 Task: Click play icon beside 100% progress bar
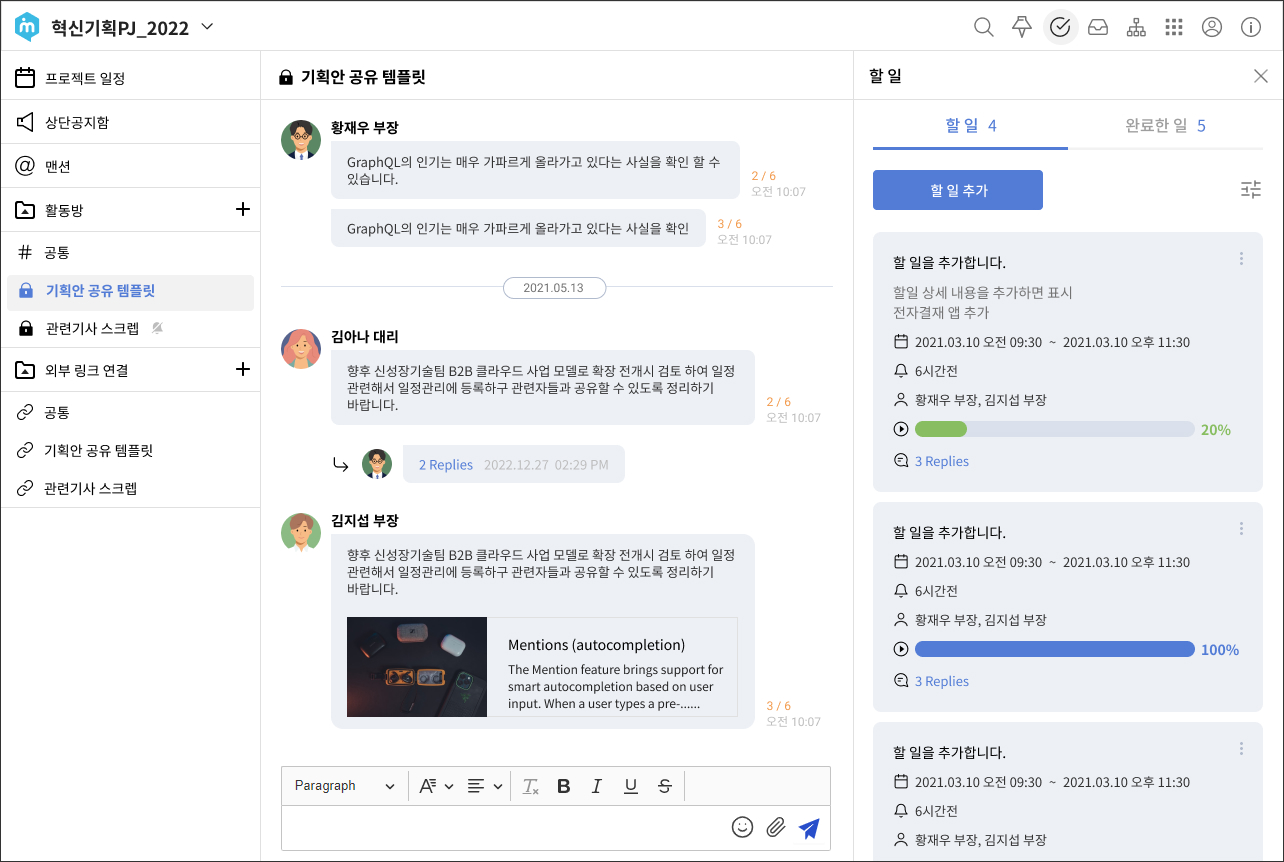click(901, 649)
